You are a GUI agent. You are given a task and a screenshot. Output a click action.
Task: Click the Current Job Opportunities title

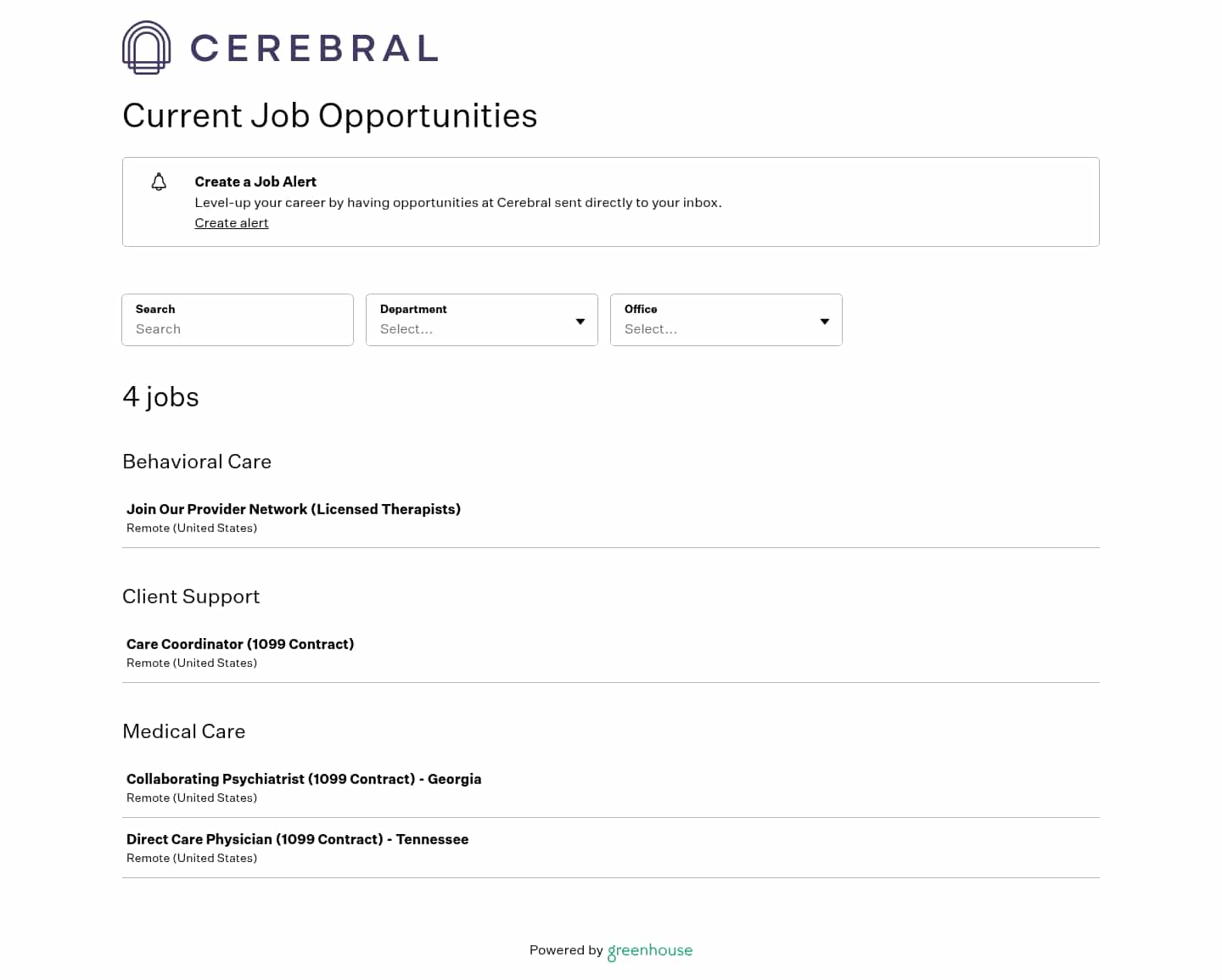click(330, 116)
